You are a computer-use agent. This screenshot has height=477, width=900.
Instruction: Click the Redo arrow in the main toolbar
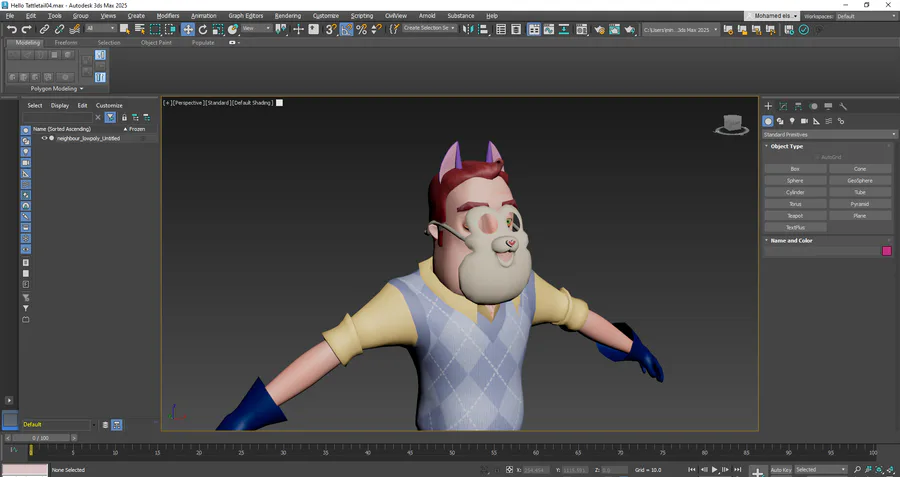pyautogui.click(x=26, y=29)
